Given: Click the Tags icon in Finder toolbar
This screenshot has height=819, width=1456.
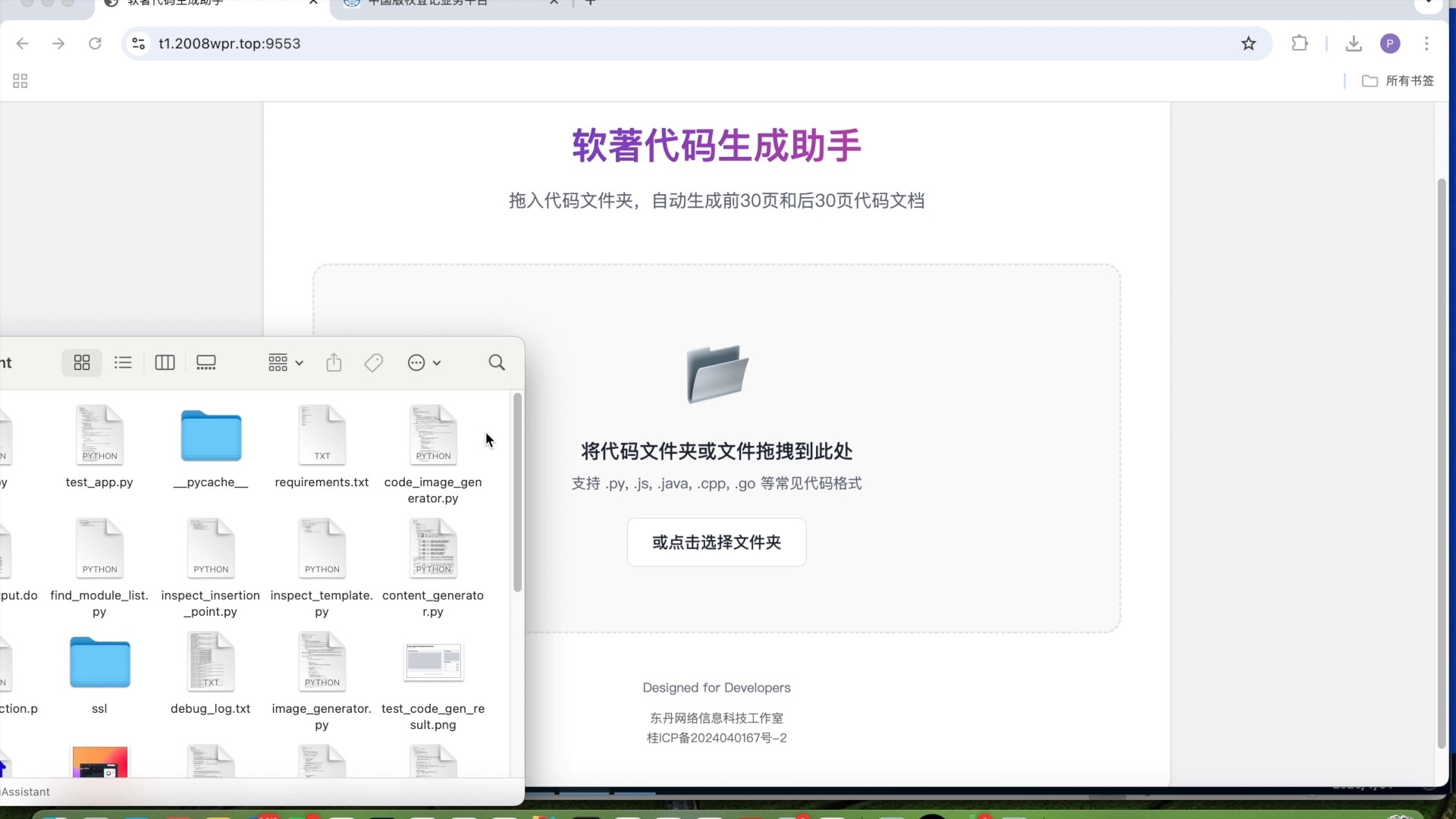Looking at the screenshot, I should tap(373, 362).
